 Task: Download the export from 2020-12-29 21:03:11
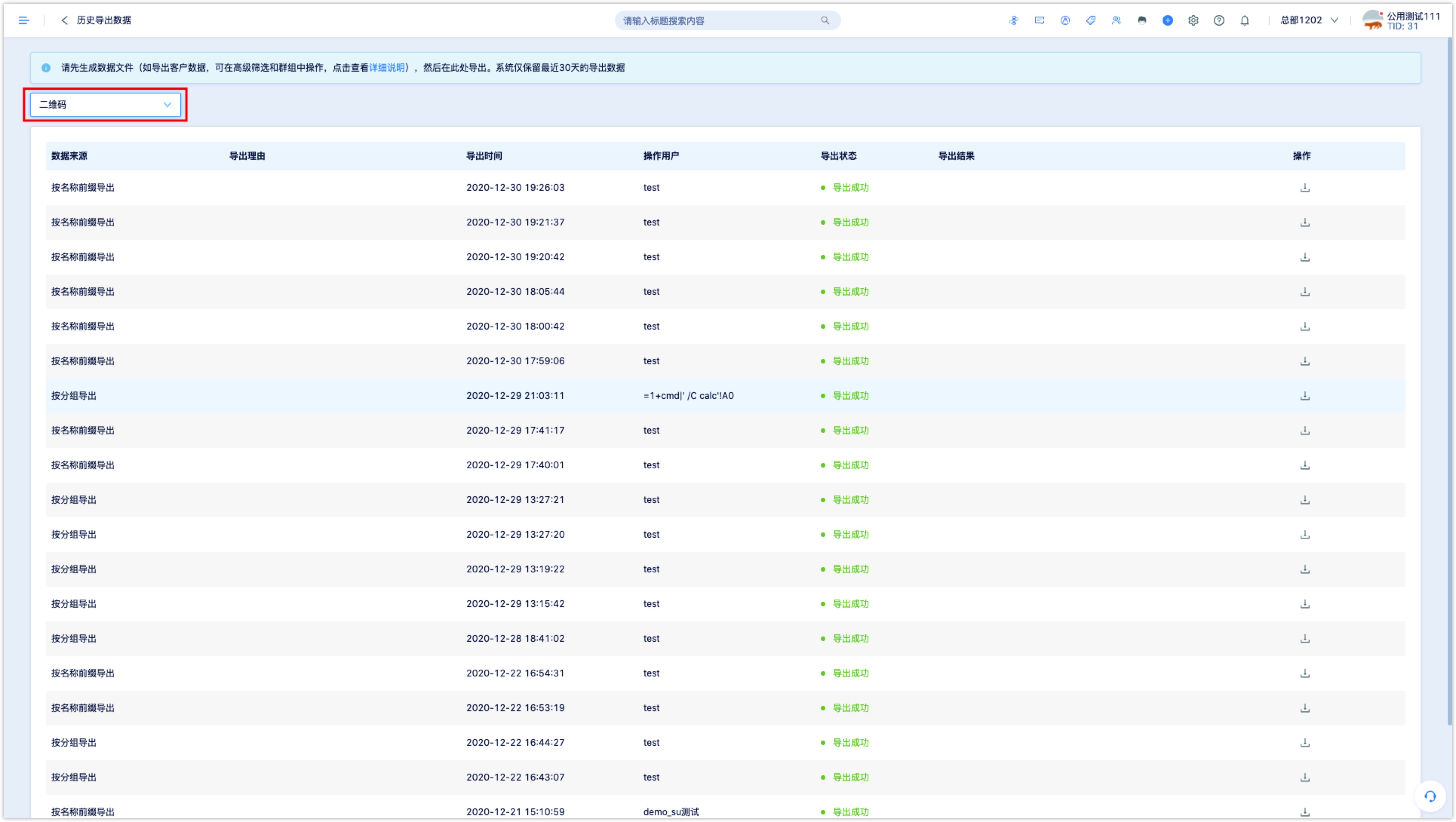point(1304,396)
